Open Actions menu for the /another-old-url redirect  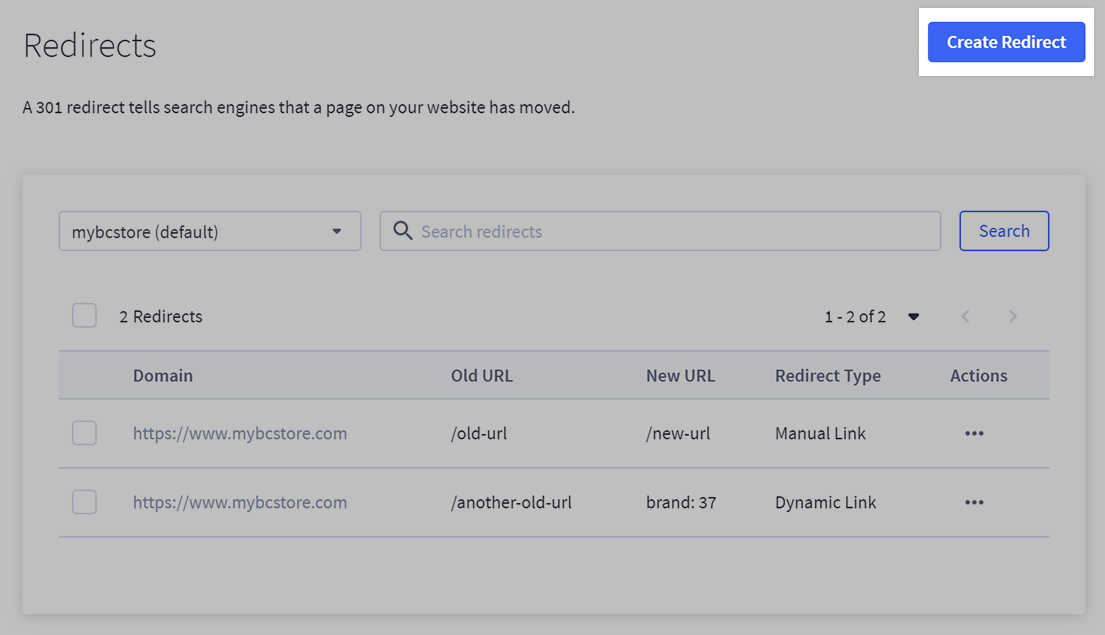click(974, 502)
